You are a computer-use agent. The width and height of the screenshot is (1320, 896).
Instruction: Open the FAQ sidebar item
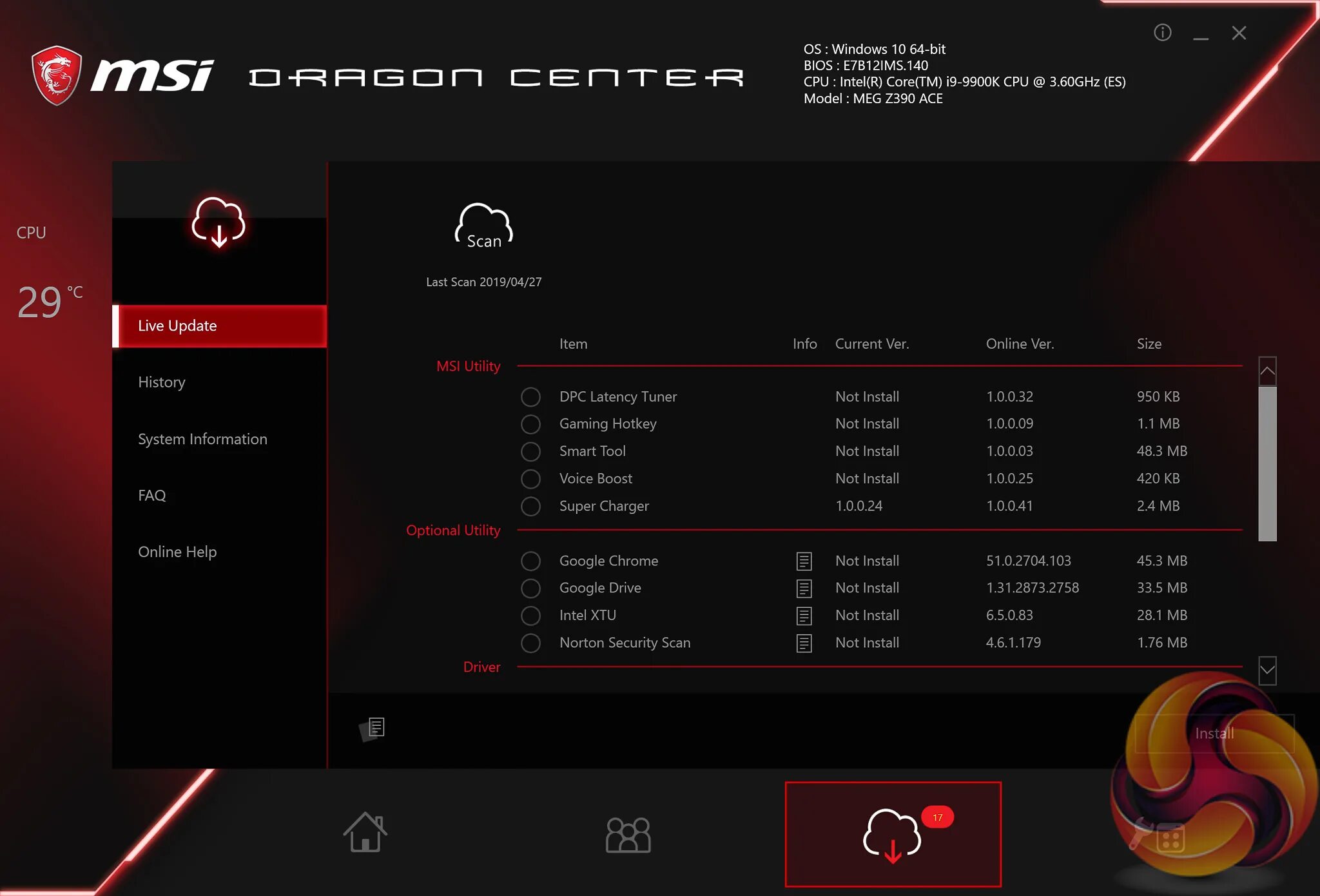(152, 495)
